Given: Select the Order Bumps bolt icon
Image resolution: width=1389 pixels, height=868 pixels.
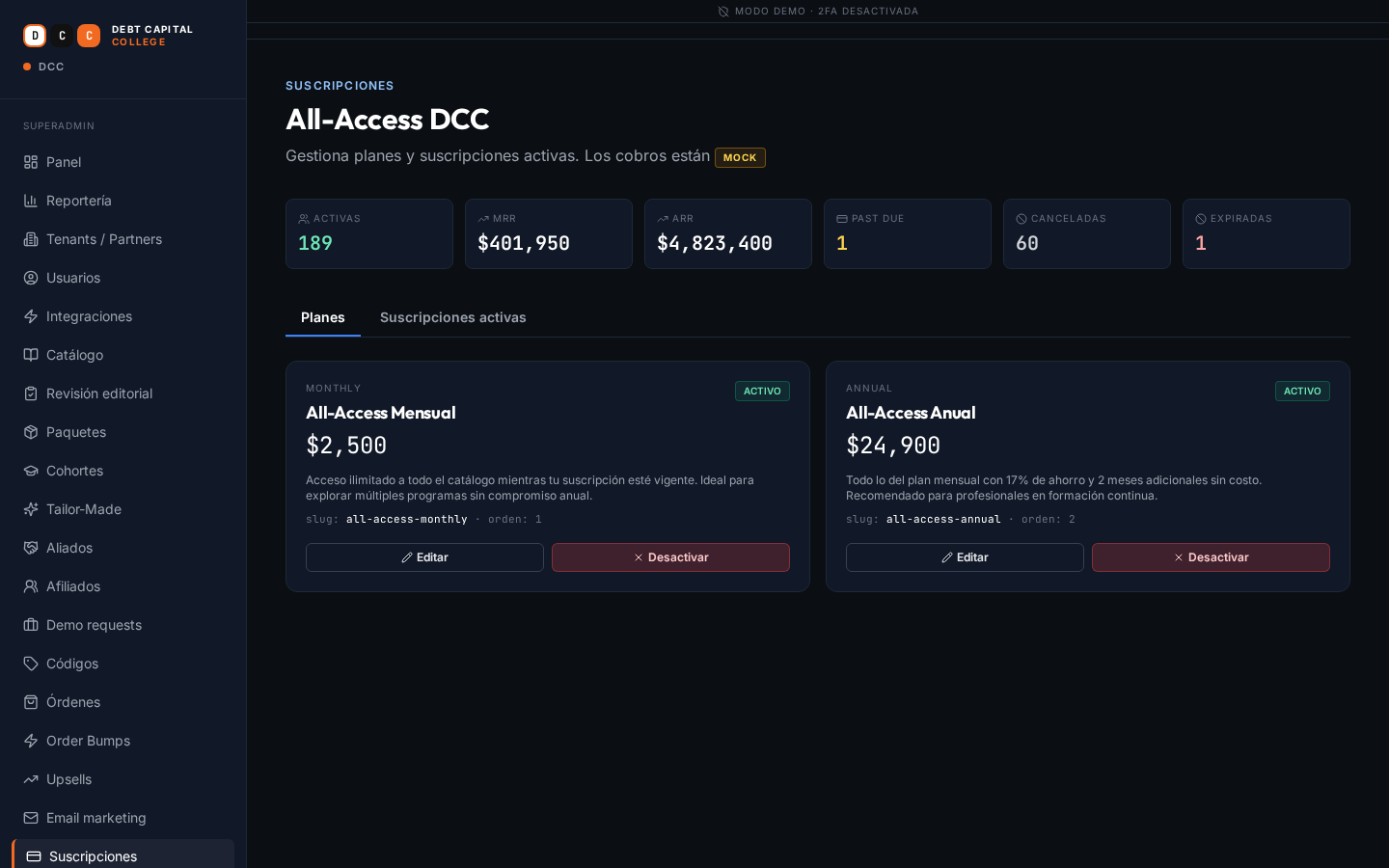Looking at the screenshot, I should [31, 741].
